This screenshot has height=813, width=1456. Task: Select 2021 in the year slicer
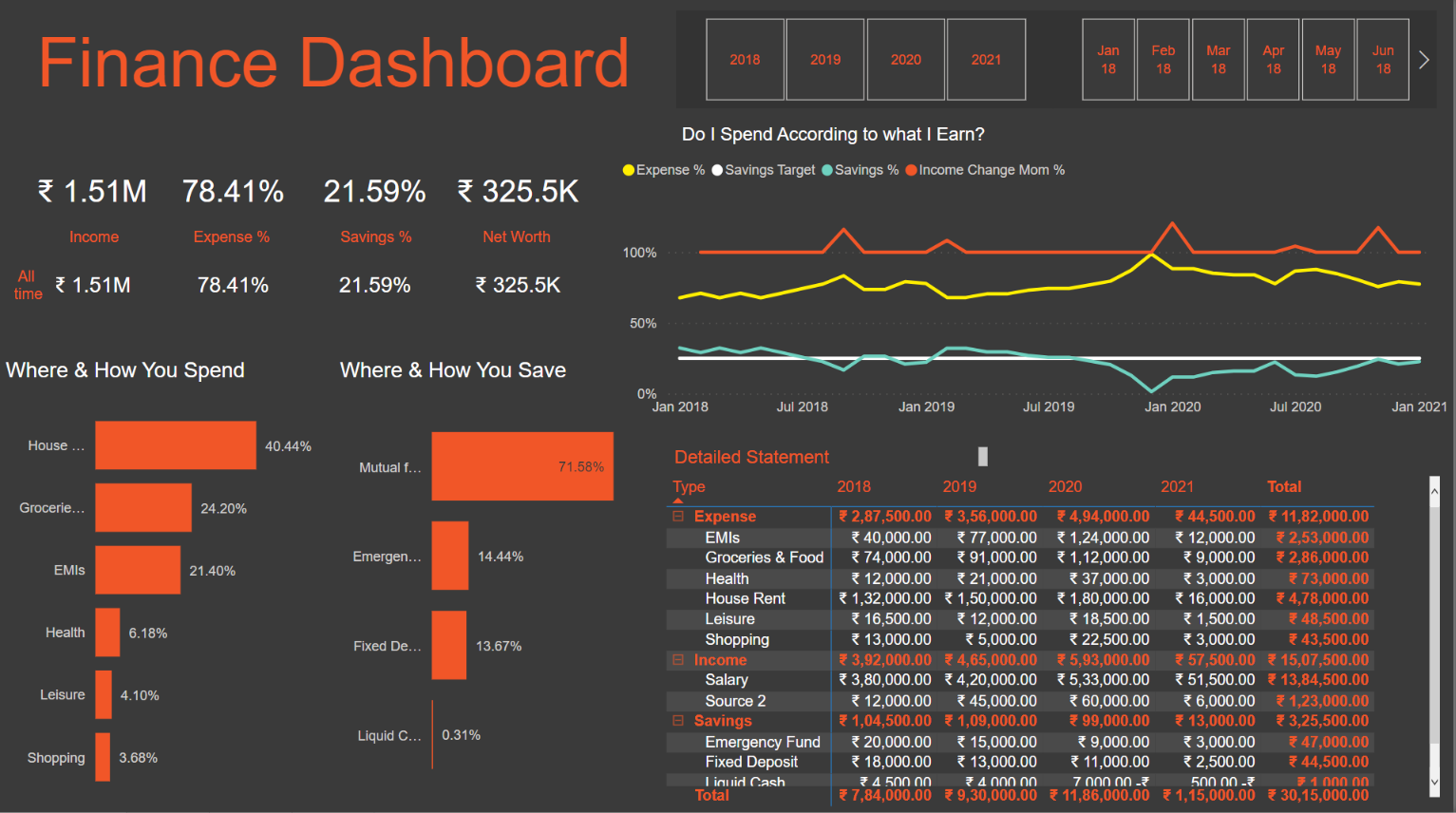click(x=986, y=59)
